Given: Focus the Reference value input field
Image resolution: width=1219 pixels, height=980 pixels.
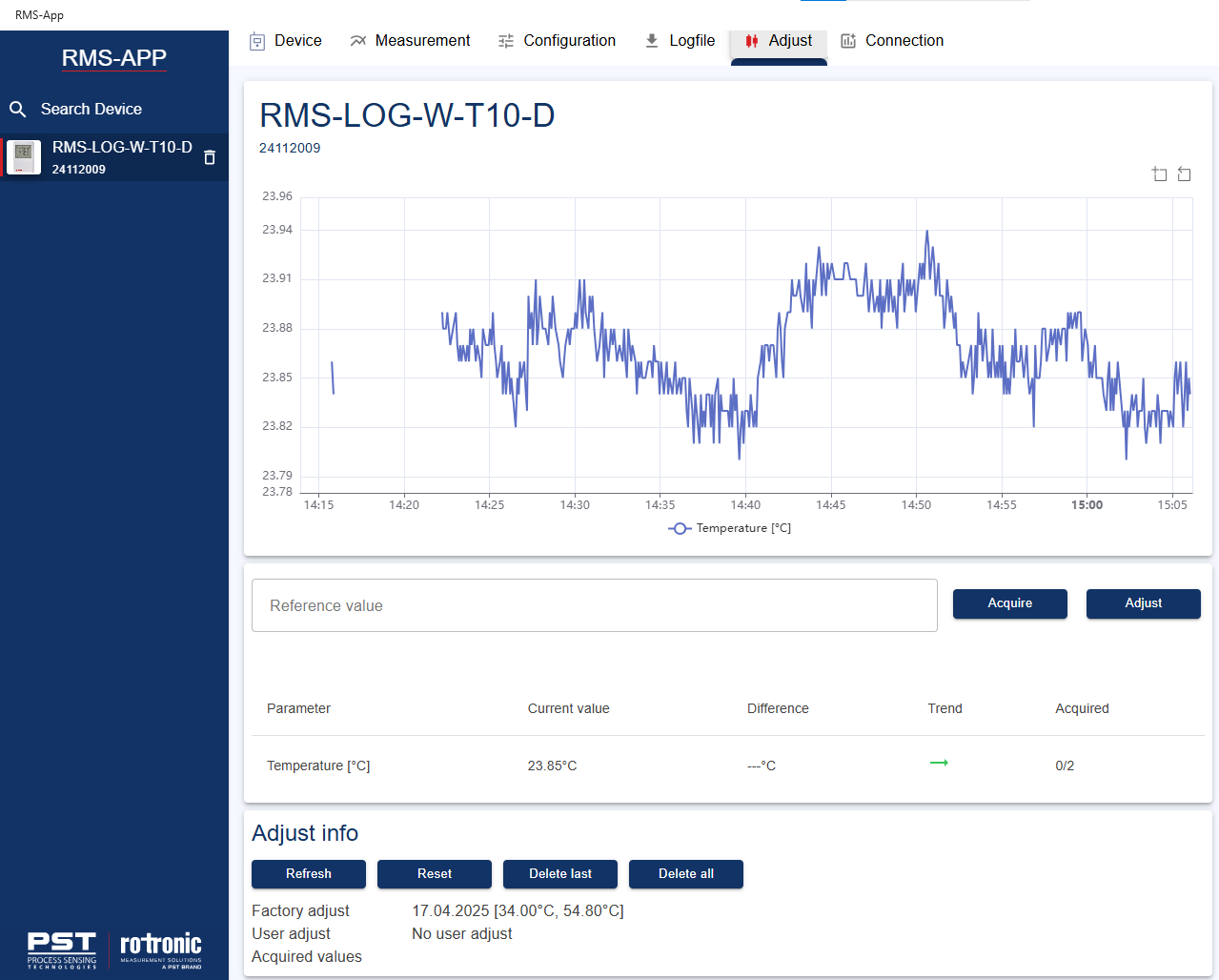Looking at the screenshot, I should (x=595, y=605).
